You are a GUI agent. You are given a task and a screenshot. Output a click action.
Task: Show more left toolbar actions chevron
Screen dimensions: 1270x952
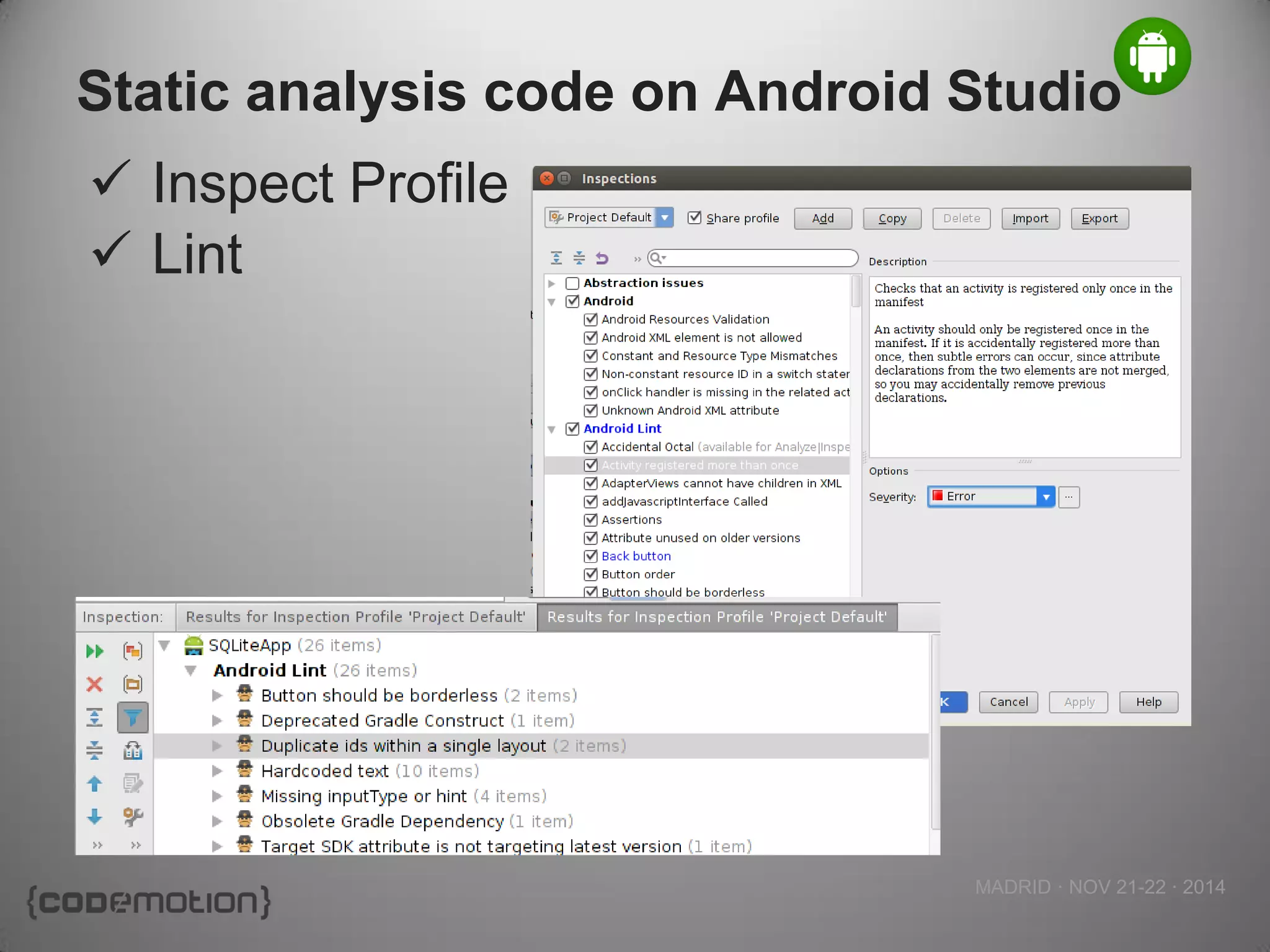97,845
